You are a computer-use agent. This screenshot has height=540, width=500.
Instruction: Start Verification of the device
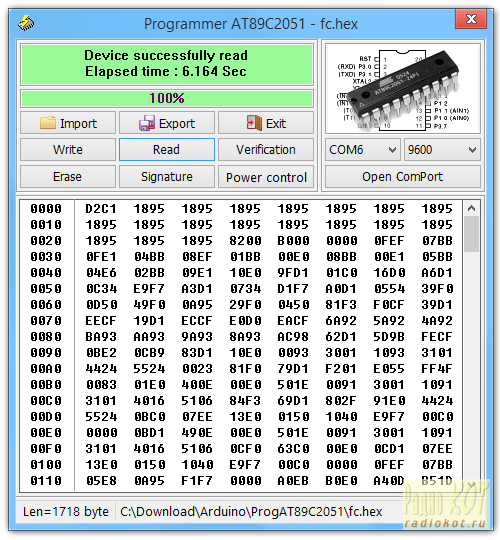point(266,150)
